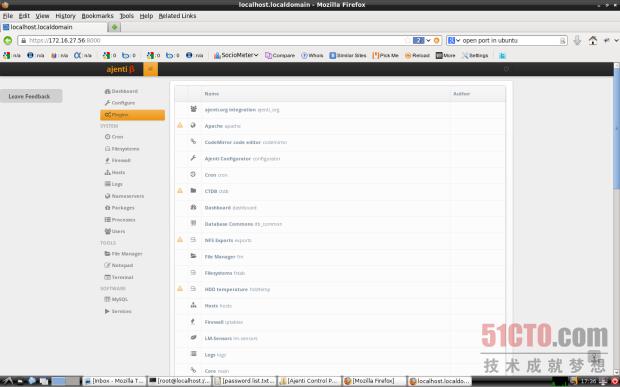The width and height of the screenshot is (620, 387).
Task: Click warning icon on NFS Exports row
Action: click(180, 240)
